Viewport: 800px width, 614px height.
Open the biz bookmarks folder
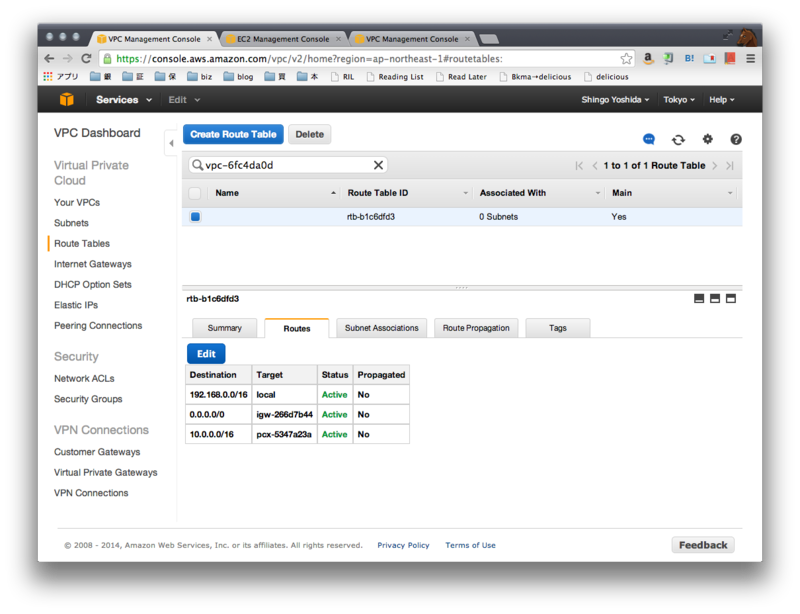click(x=199, y=77)
